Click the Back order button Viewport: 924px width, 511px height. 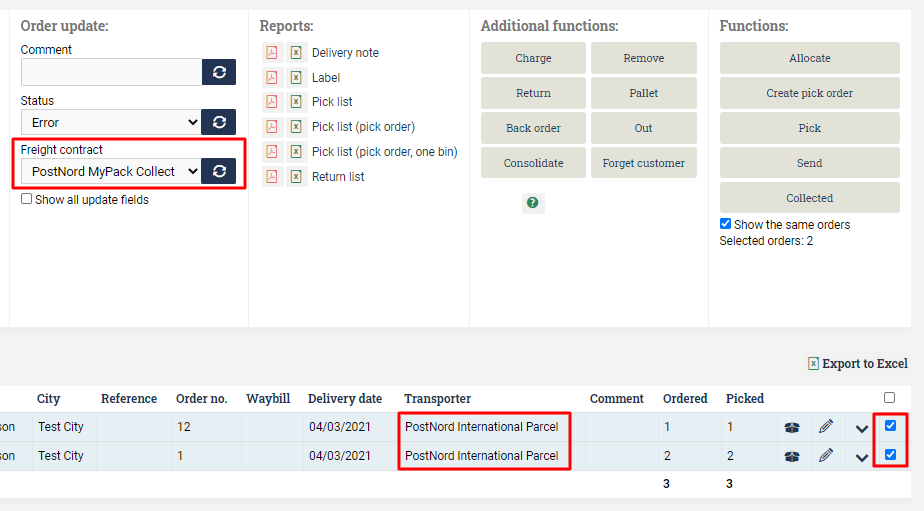pos(533,128)
